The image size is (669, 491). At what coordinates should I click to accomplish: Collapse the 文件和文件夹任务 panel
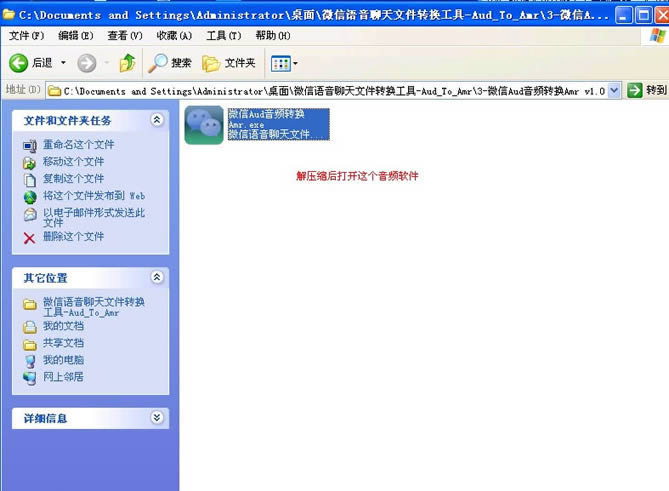coord(156,120)
